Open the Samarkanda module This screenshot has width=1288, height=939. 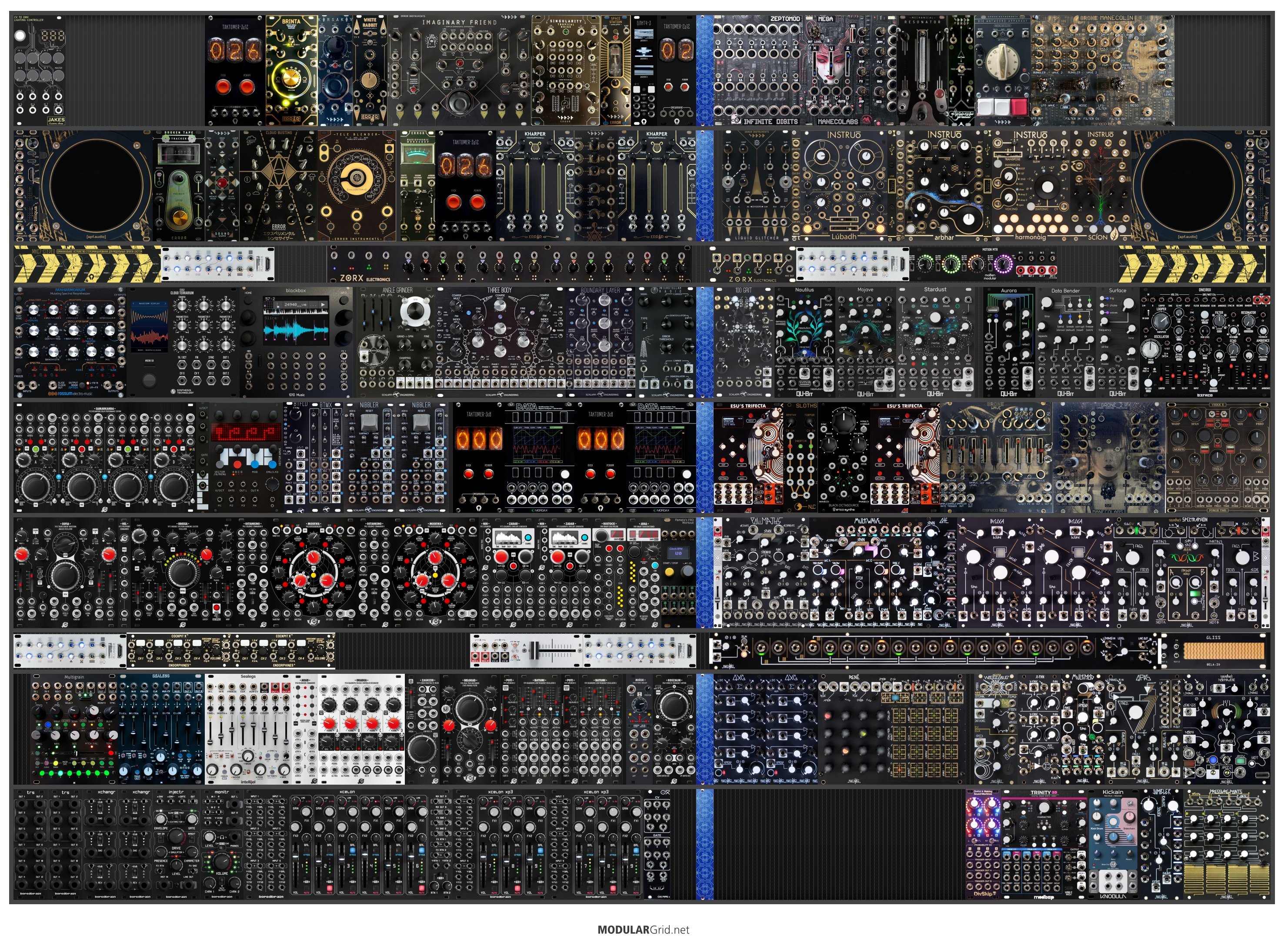[x=105, y=458]
